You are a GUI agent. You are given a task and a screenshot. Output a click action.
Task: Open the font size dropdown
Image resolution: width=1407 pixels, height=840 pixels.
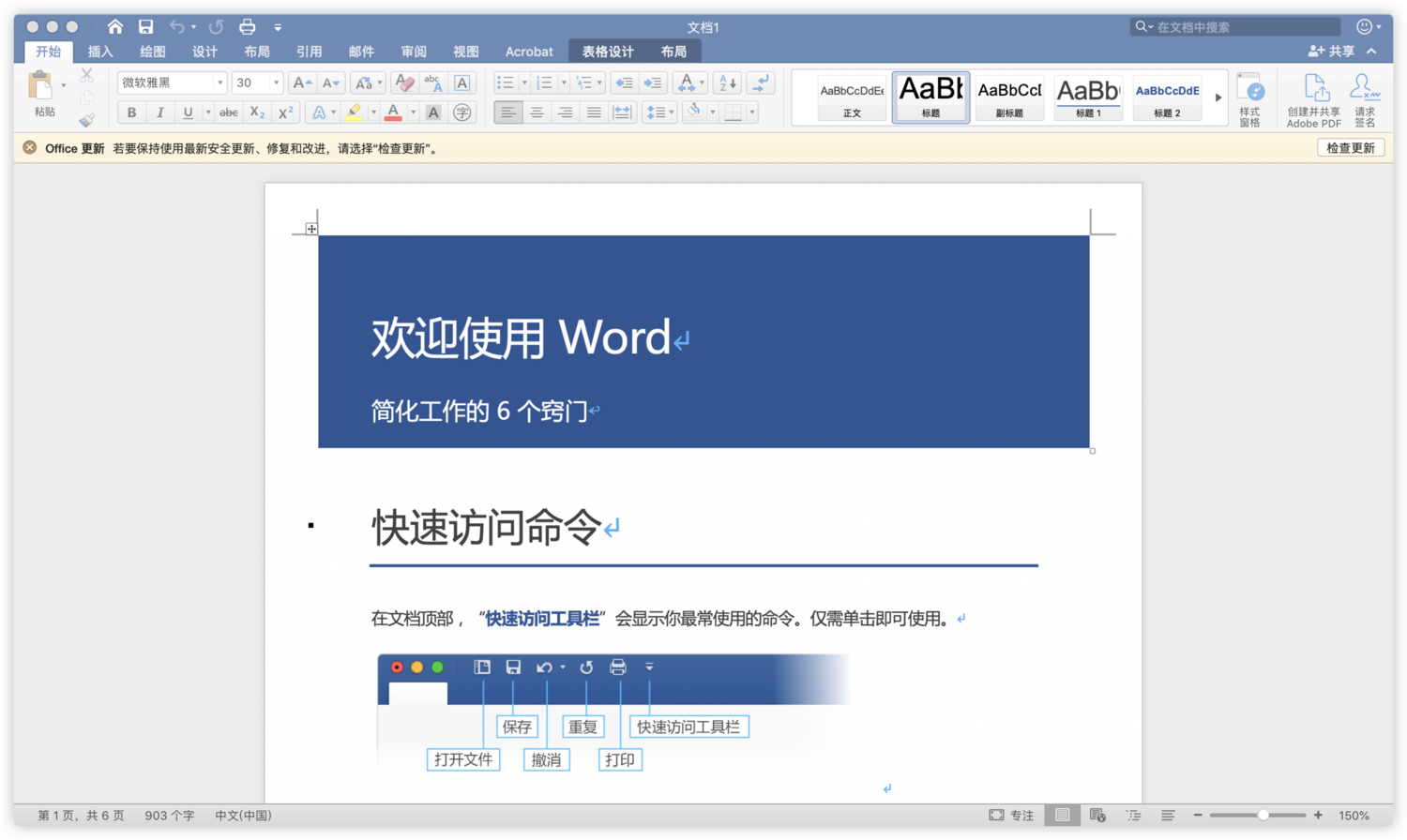click(x=276, y=83)
